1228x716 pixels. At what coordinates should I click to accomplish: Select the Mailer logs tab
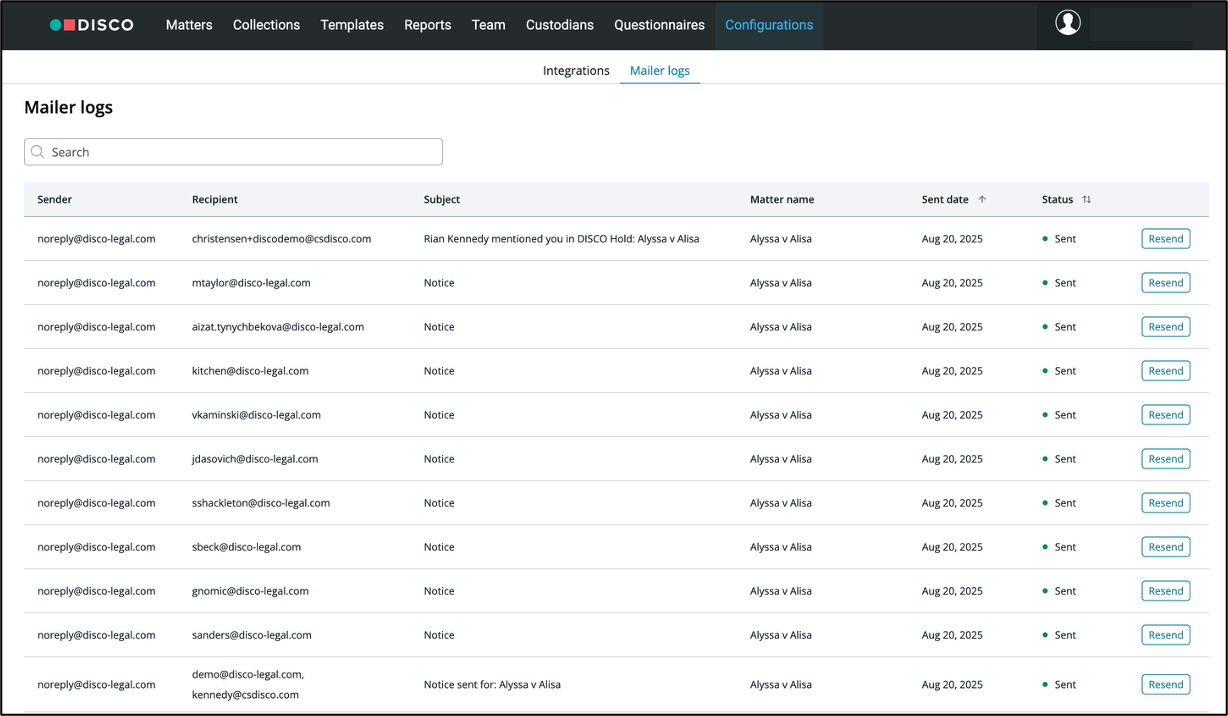[659, 71]
